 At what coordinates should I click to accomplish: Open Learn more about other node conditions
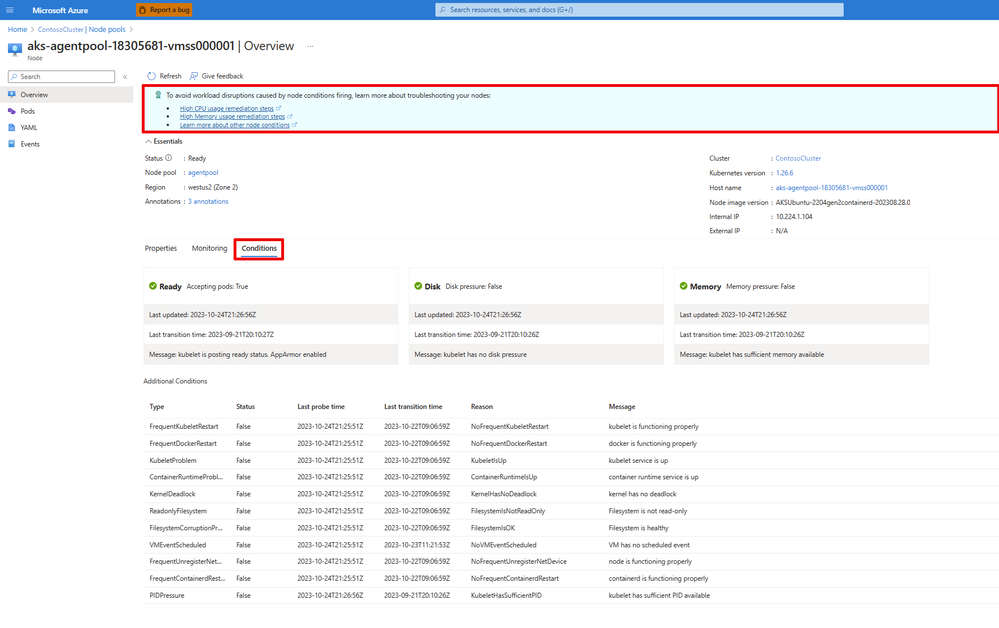(x=234, y=125)
